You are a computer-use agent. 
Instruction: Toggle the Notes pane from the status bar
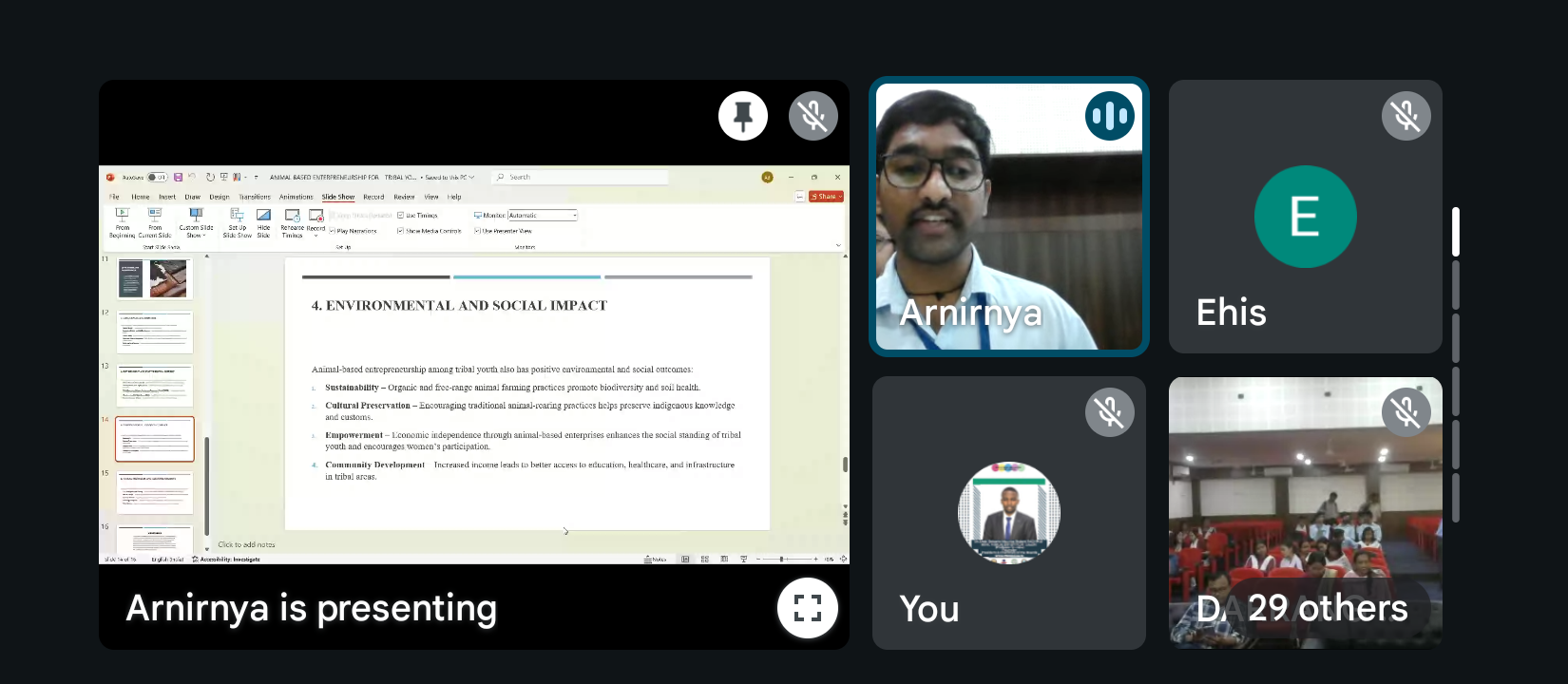(x=656, y=560)
